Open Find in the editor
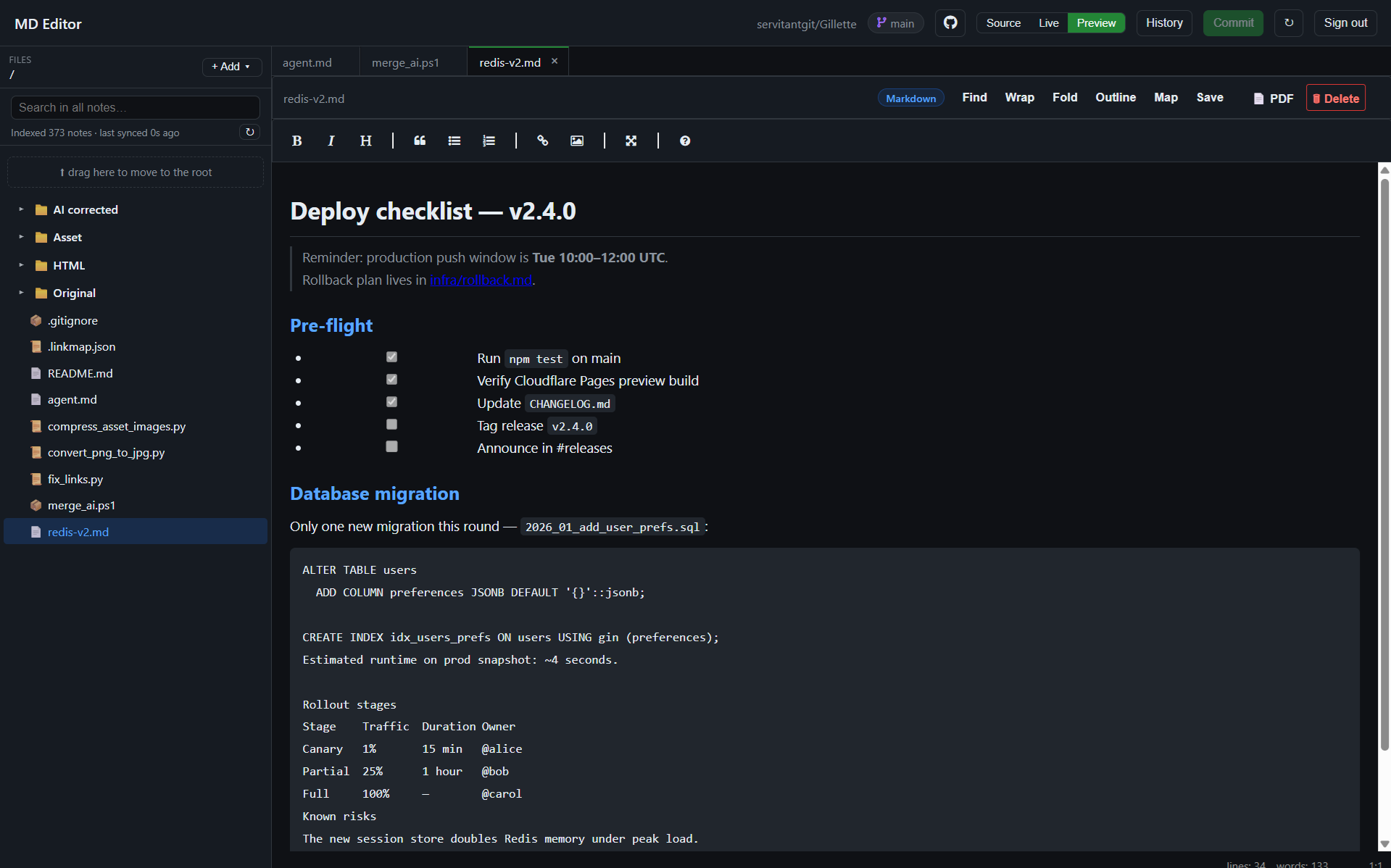The height and width of the screenshot is (868, 1391). 974,97
